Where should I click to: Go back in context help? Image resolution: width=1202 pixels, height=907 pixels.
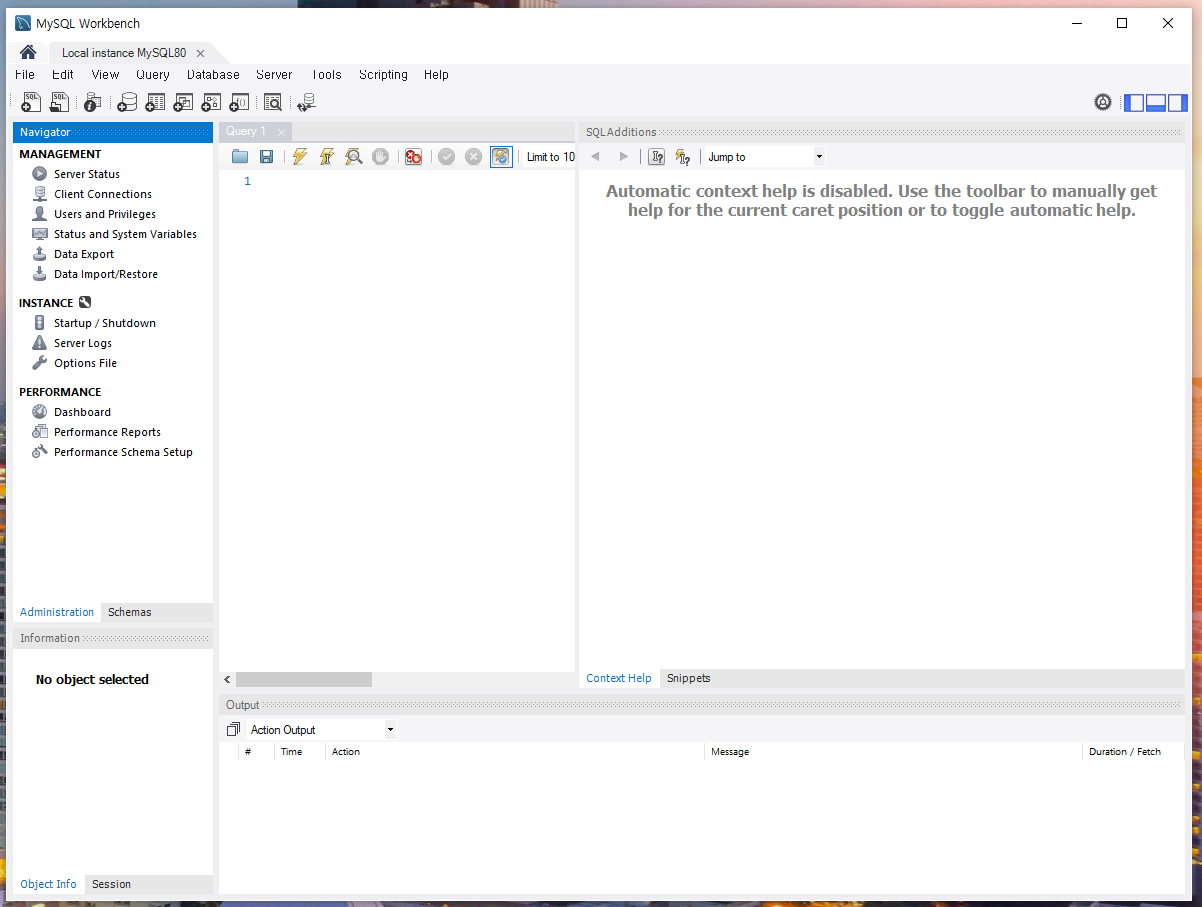pos(596,157)
